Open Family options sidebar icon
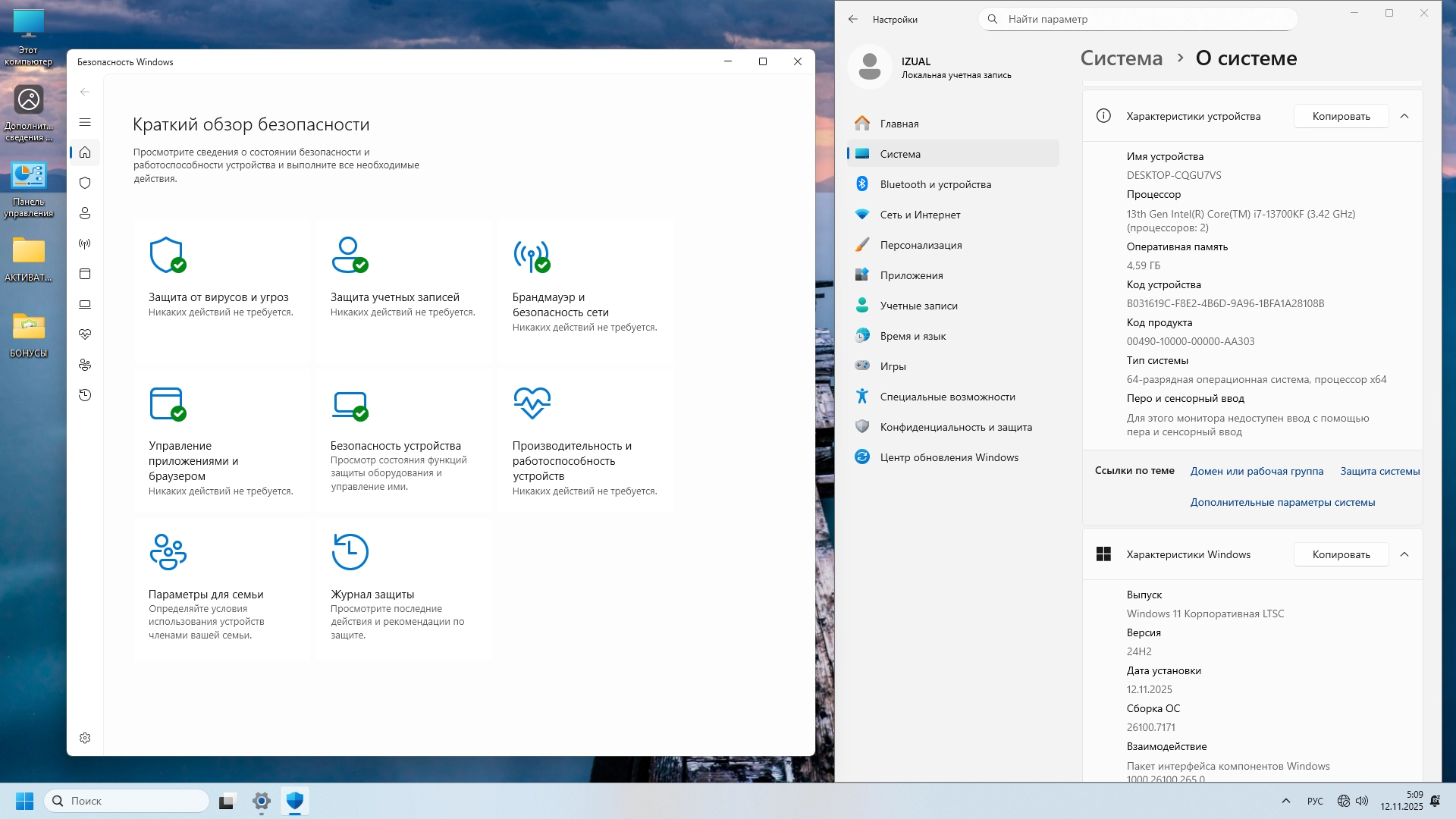This screenshot has height=819, width=1456. [x=85, y=365]
